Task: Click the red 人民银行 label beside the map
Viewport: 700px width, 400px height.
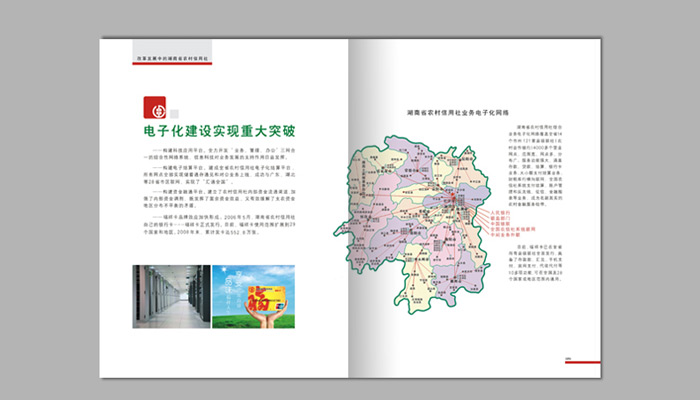Action: (500, 211)
